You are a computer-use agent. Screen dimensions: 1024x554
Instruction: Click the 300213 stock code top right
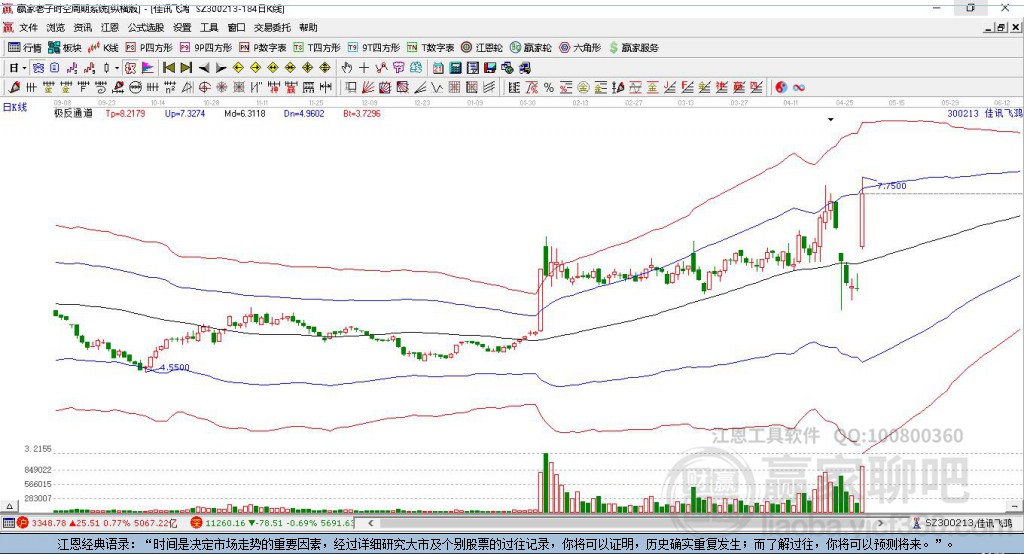click(x=963, y=114)
